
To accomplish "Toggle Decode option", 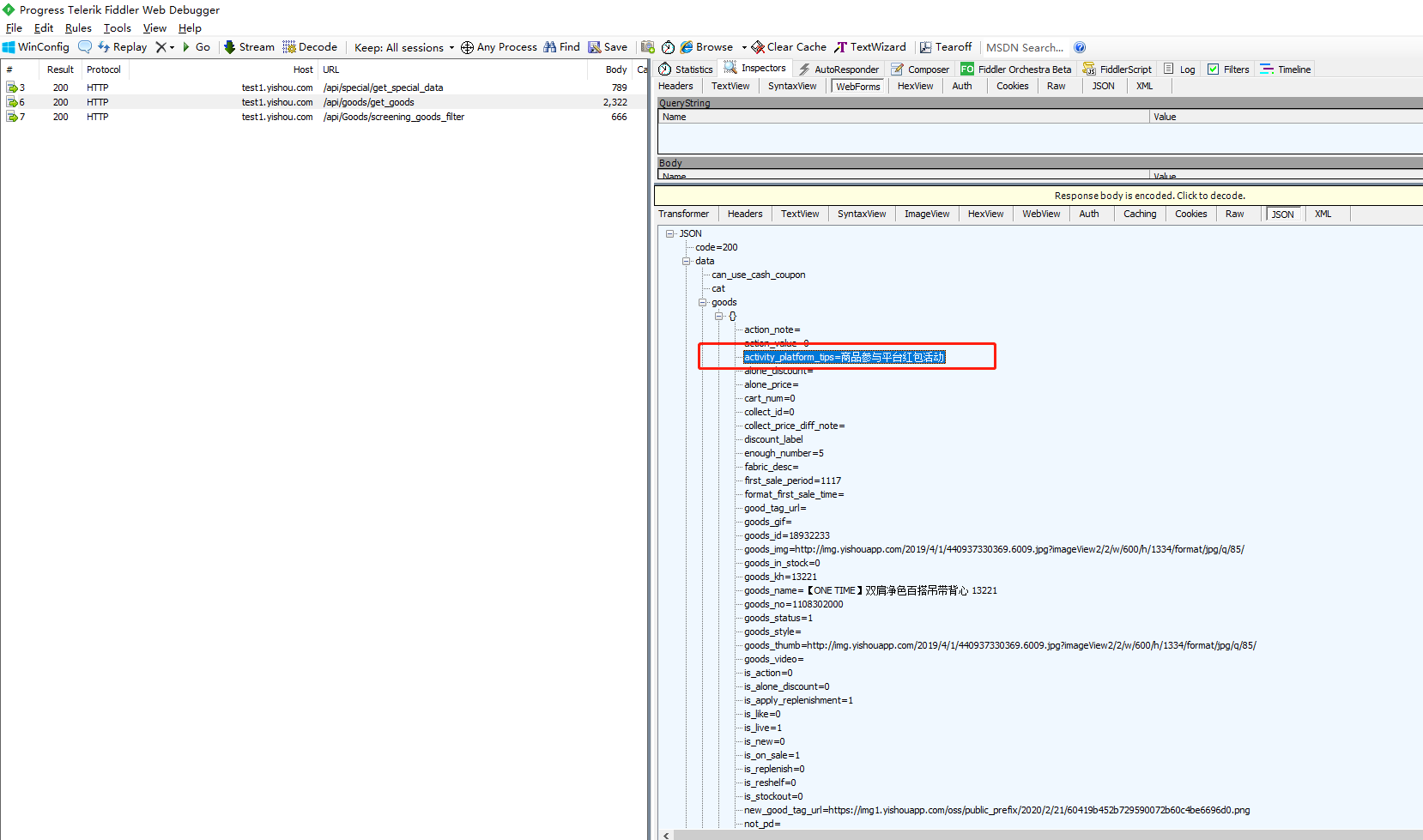I will click(310, 47).
